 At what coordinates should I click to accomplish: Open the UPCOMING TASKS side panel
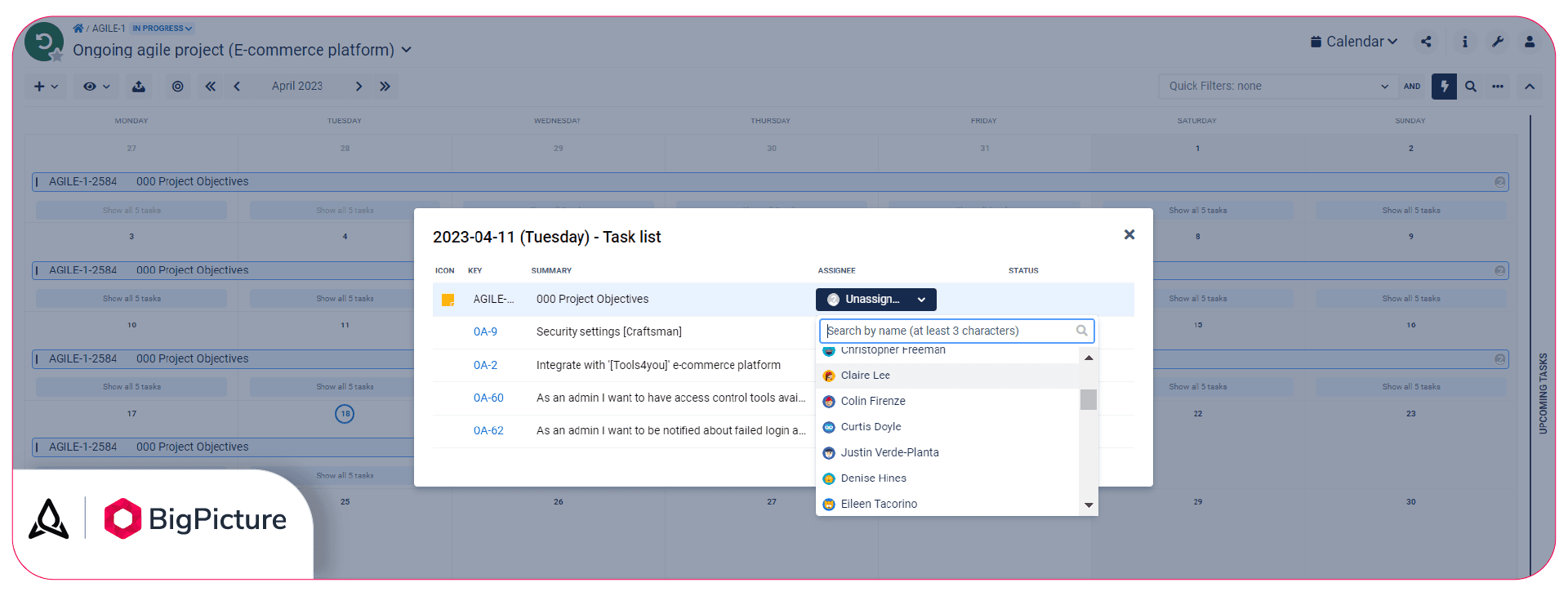(x=1543, y=394)
